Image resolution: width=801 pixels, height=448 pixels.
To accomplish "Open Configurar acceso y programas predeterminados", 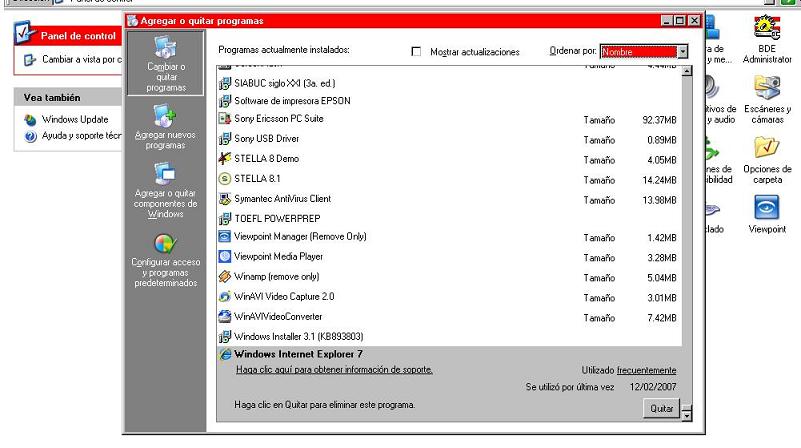I will (166, 261).
